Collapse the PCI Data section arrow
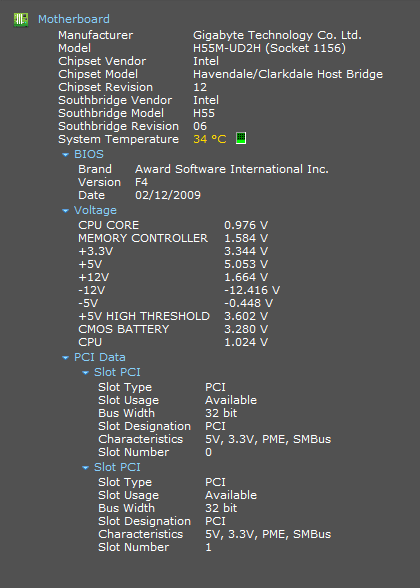Image resolution: width=420 pixels, height=588 pixels. (66, 357)
